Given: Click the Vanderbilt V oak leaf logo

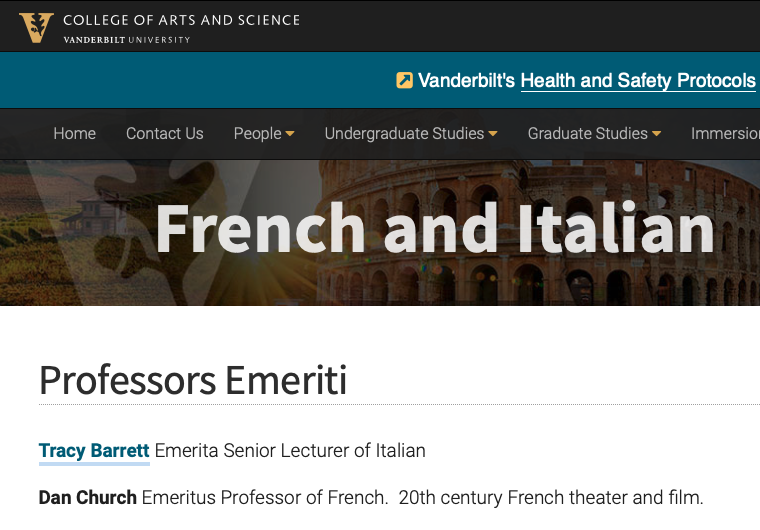Looking at the screenshot, I should coord(36,26).
